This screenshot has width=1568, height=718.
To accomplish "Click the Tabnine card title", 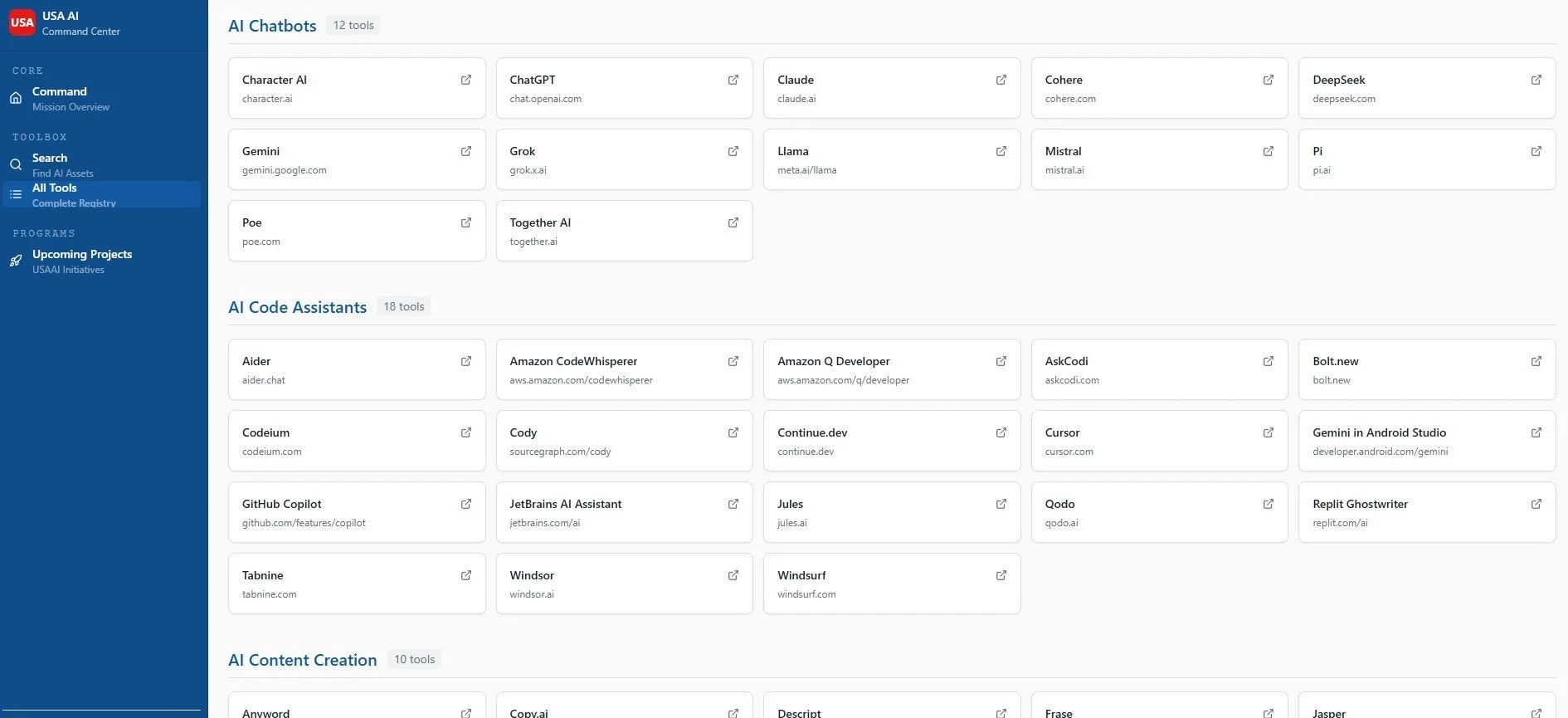I will coord(262,575).
